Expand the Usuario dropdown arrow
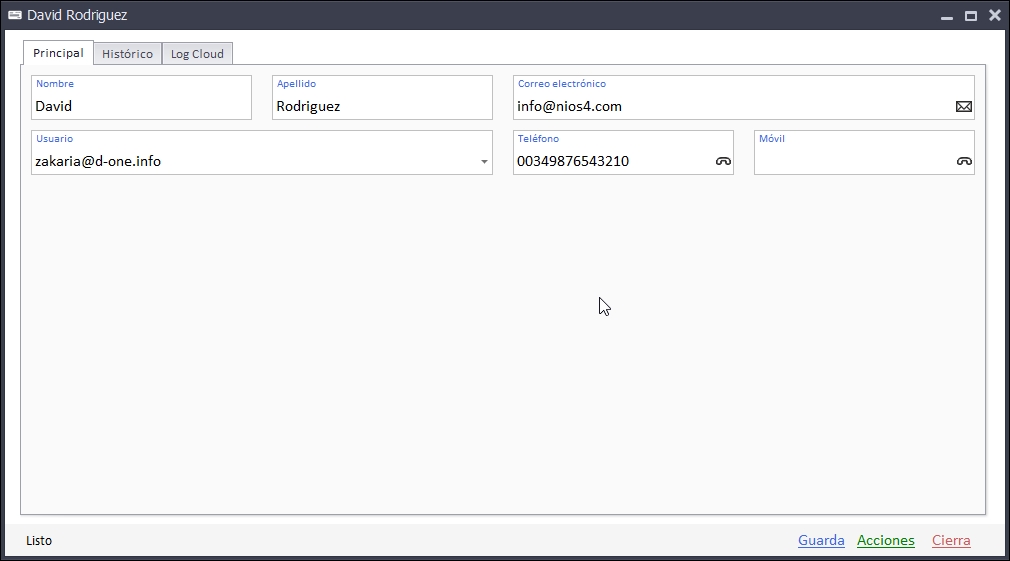The image size is (1010, 561). [484, 162]
